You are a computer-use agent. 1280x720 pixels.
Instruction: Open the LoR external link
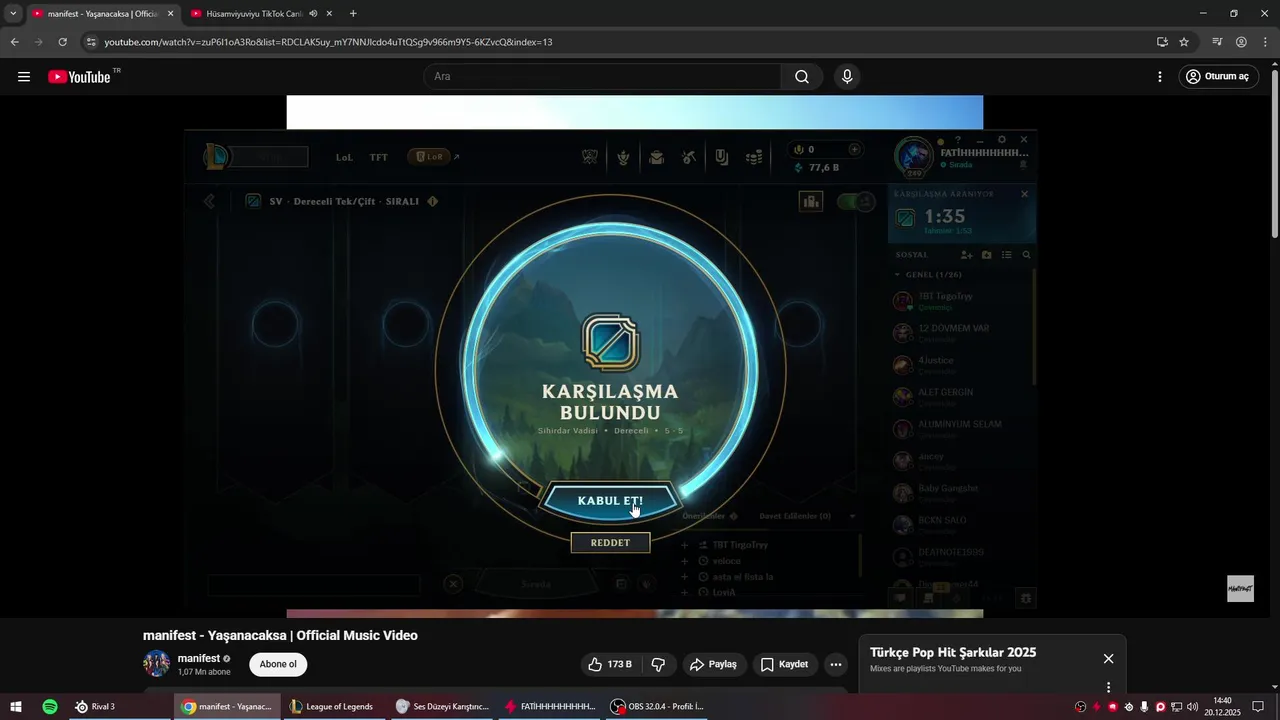[434, 157]
